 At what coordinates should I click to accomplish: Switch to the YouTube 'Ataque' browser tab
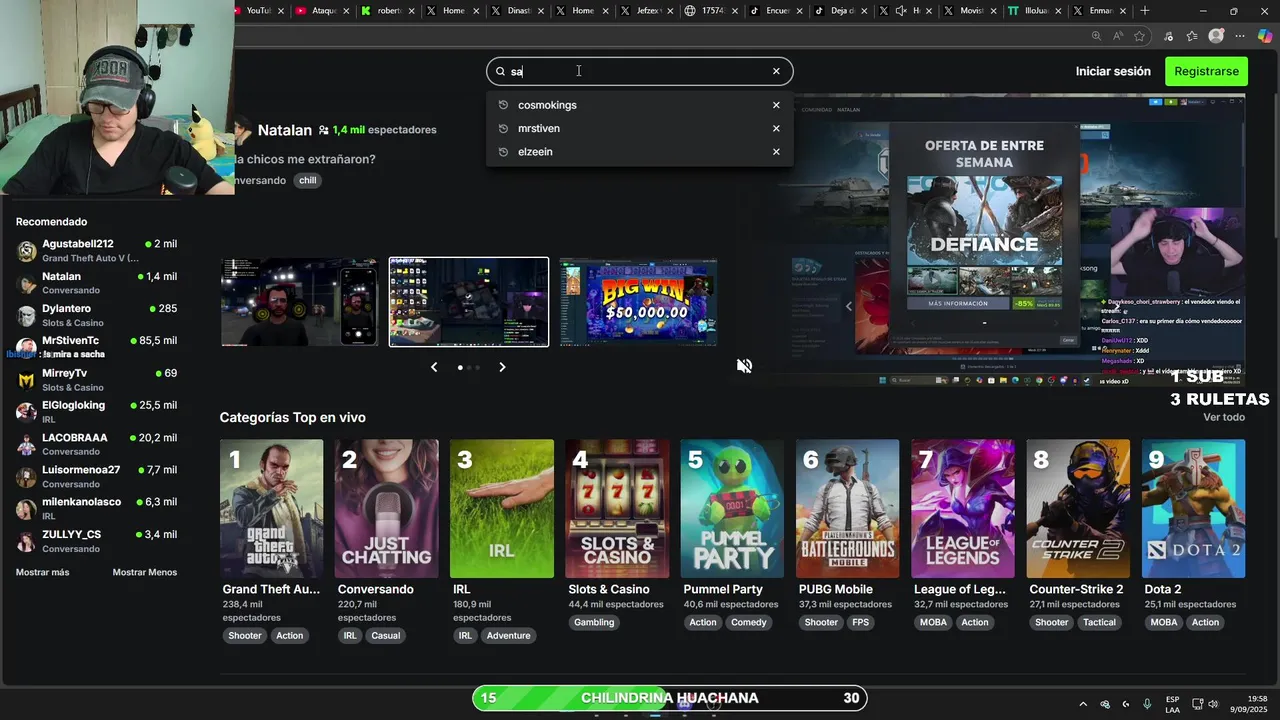pyautogui.click(x=324, y=11)
